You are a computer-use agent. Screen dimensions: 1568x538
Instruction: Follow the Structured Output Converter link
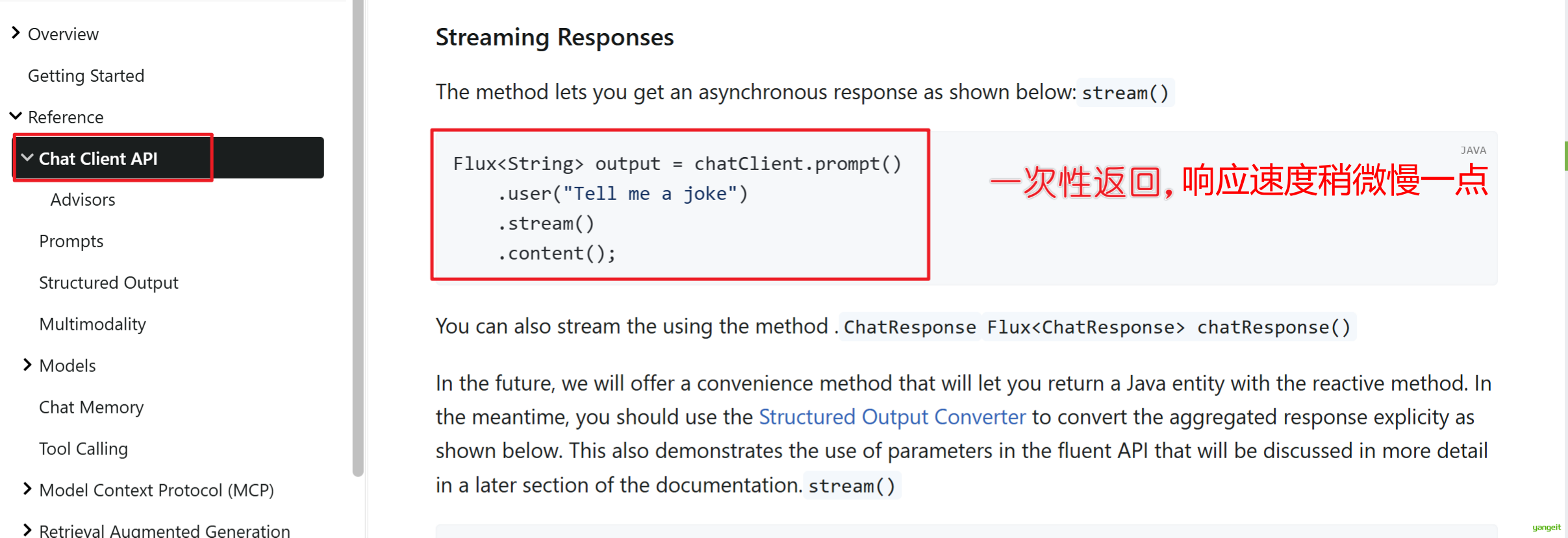click(892, 417)
